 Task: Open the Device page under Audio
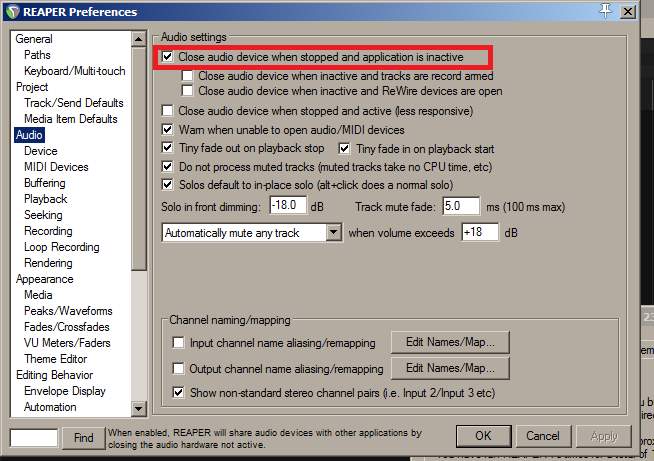coord(41,151)
